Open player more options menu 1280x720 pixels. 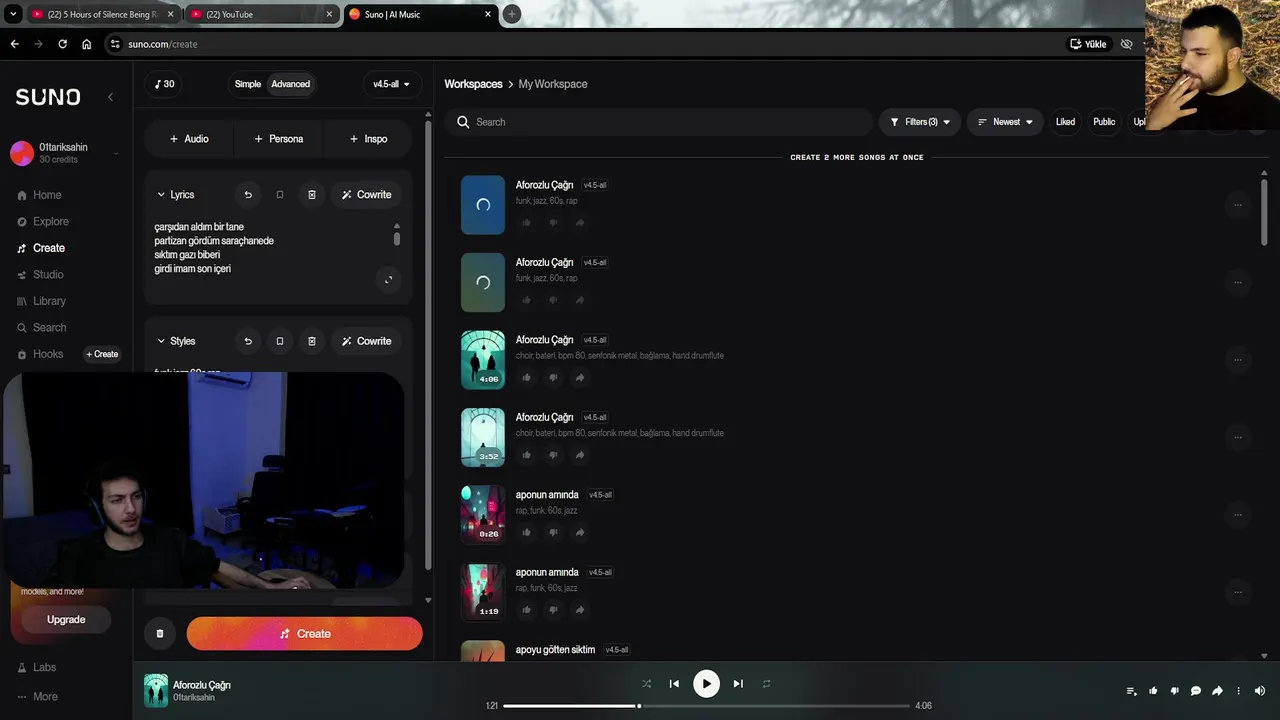pos(1238,691)
